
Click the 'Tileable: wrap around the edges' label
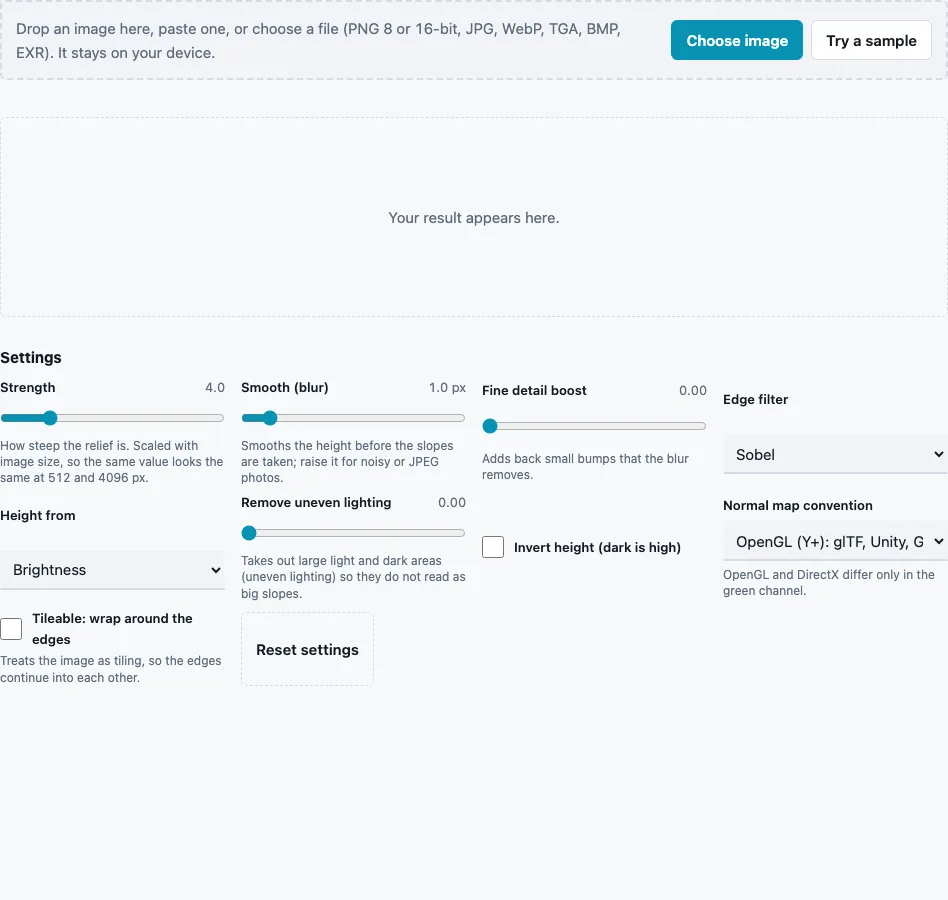(x=112, y=629)
